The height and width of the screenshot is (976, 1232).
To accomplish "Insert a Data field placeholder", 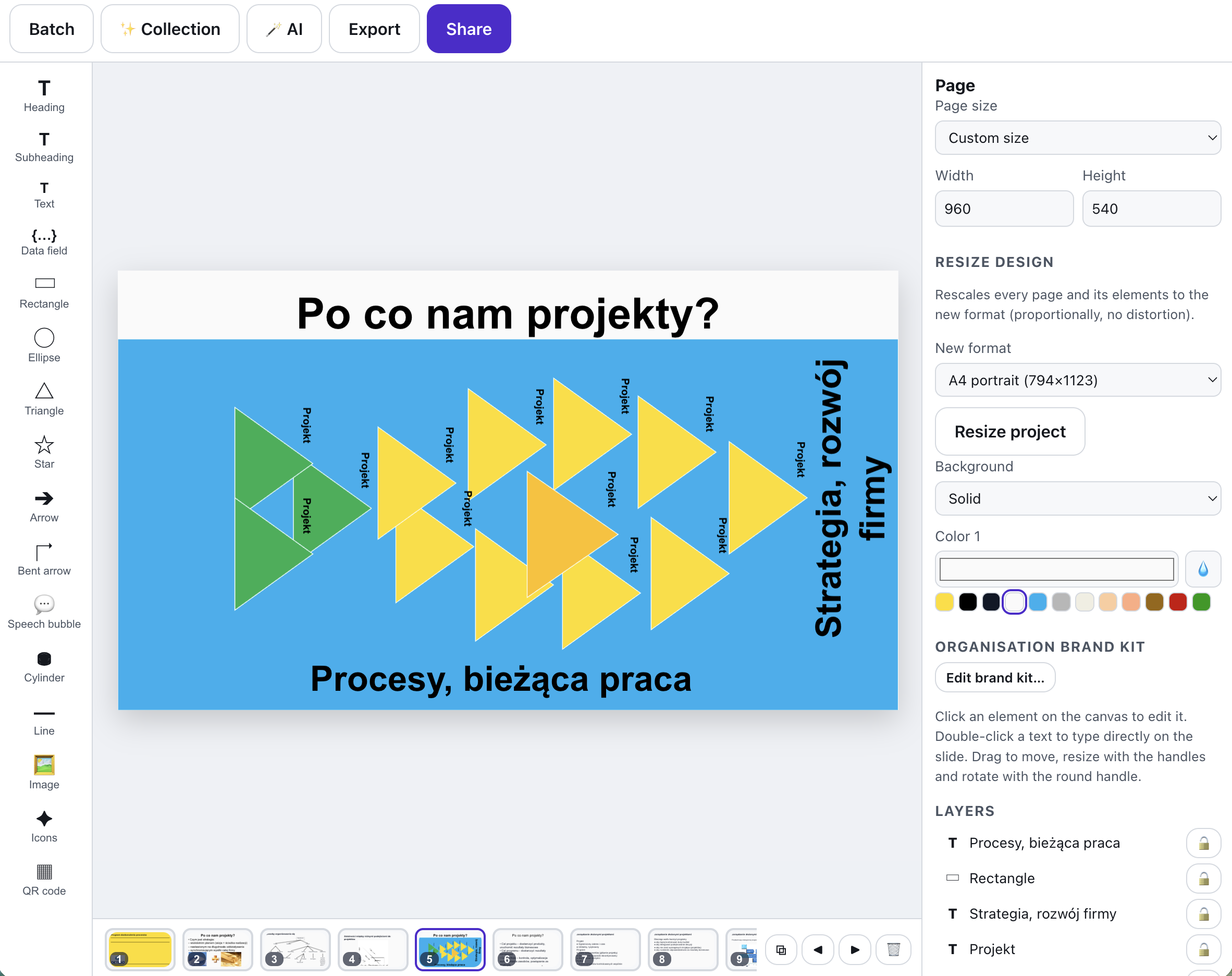I will click(44, 242).
